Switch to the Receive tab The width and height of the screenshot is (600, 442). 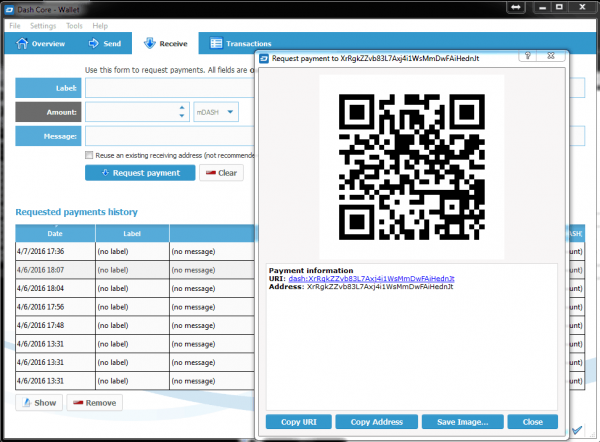pyautogui.click(x=165, y=43)
